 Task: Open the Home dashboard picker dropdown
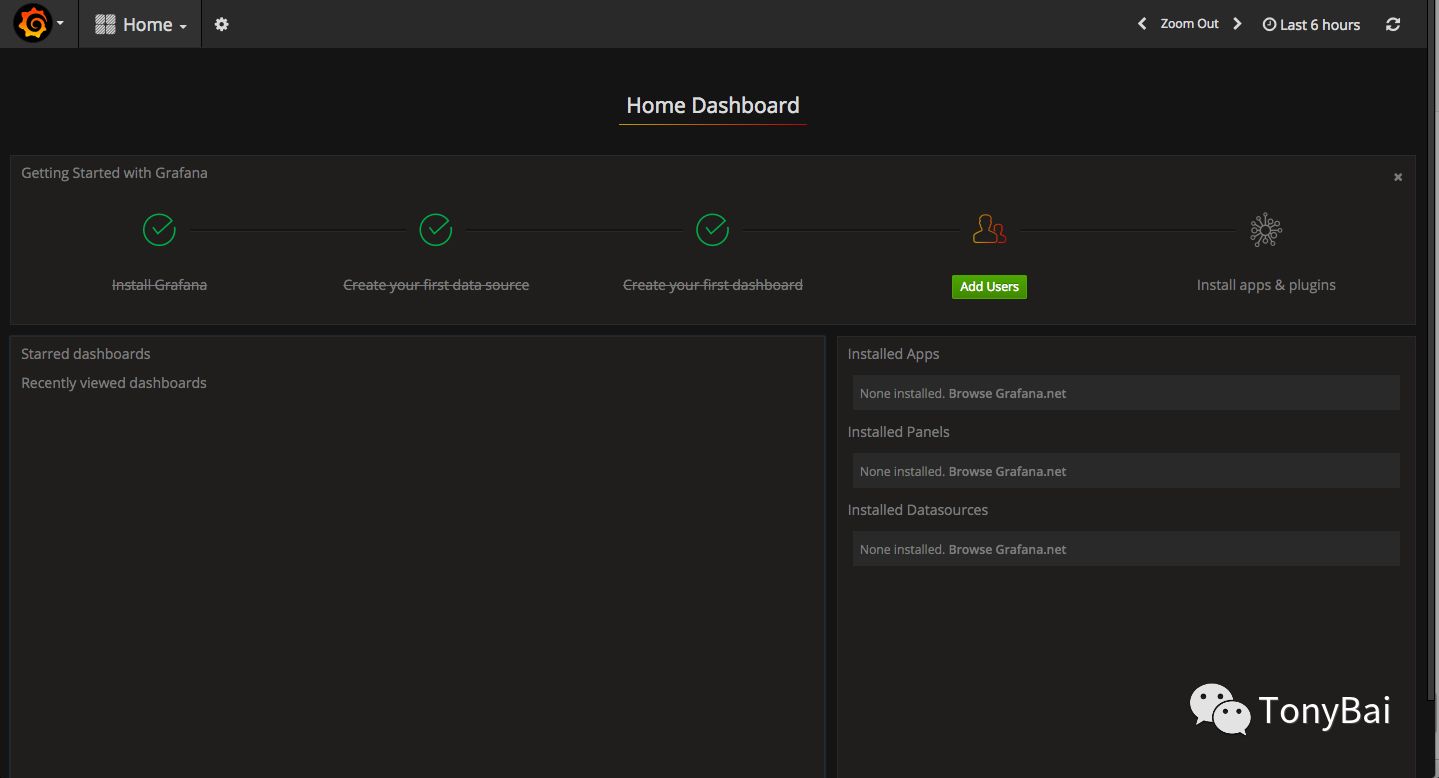pos(141,24)
